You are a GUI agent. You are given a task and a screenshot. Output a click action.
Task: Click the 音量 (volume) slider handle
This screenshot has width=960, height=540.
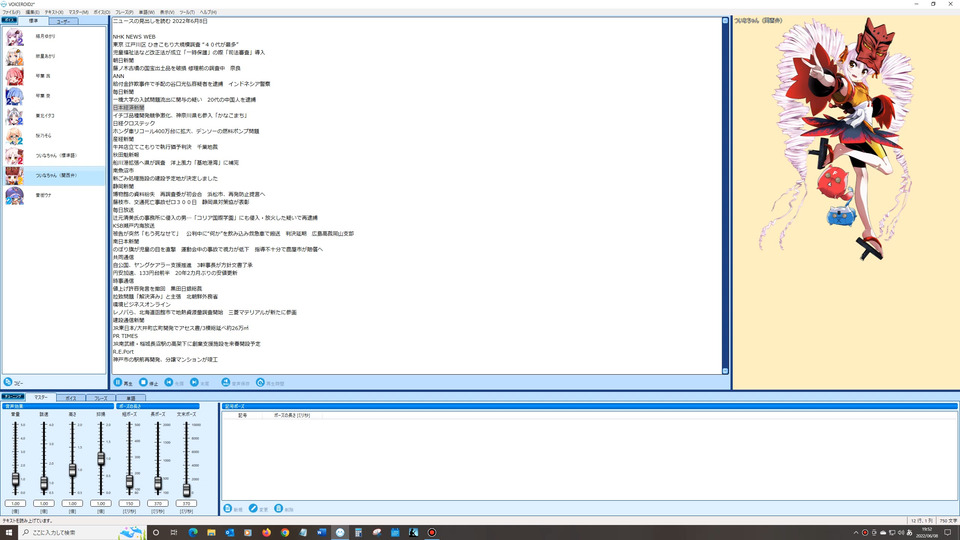(x=15, y=480)
